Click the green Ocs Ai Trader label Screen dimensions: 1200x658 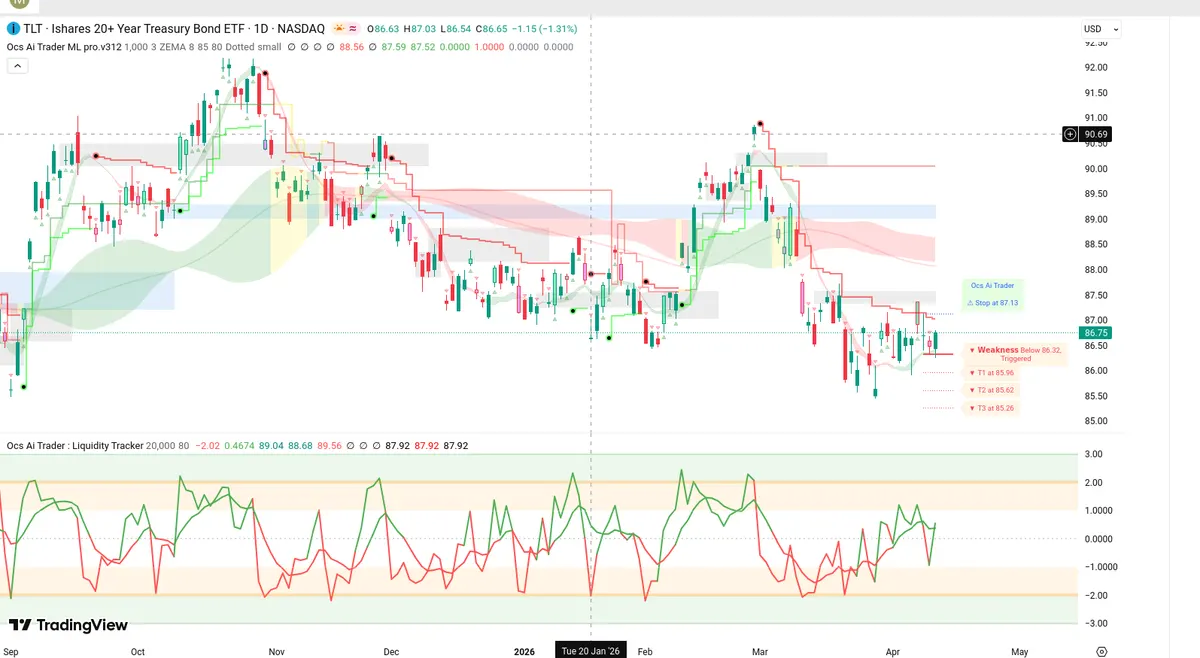click(992, 286)
